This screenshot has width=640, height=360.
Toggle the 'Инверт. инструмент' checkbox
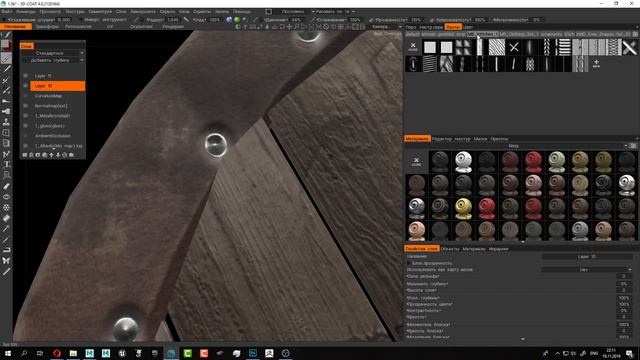point(81,20)
